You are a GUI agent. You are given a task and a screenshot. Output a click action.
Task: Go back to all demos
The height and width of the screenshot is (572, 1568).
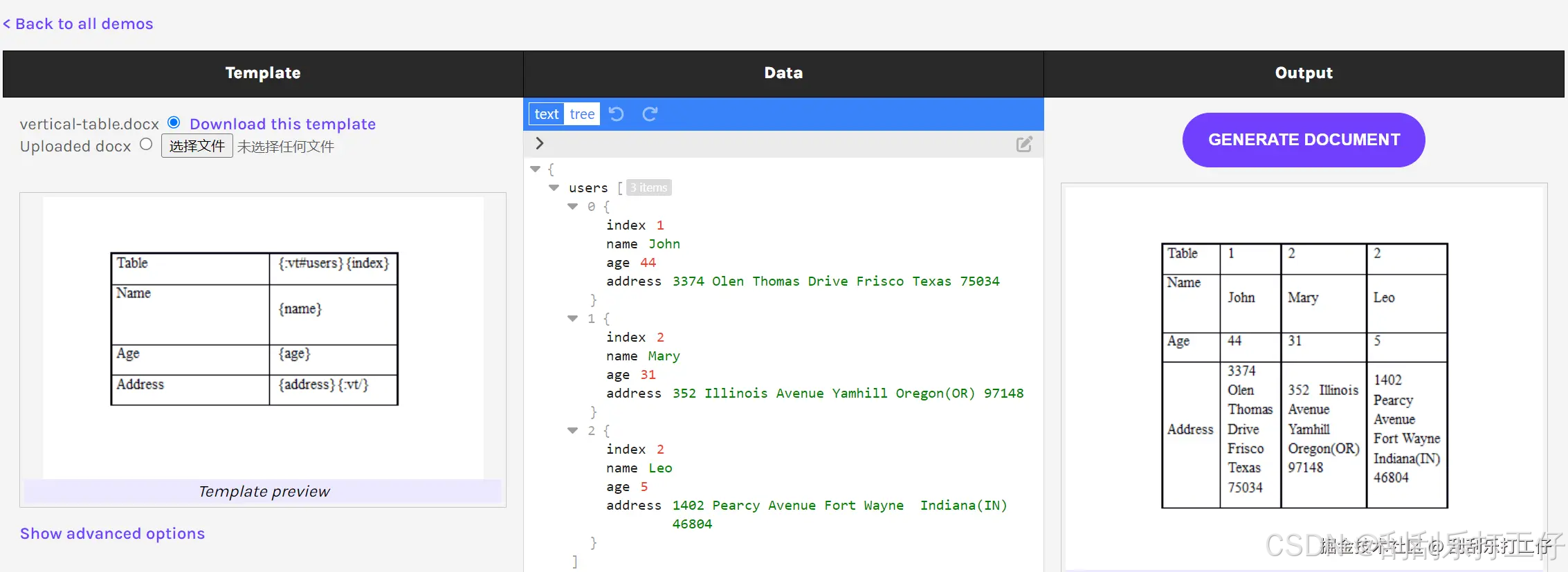click(x=78, y=24)
